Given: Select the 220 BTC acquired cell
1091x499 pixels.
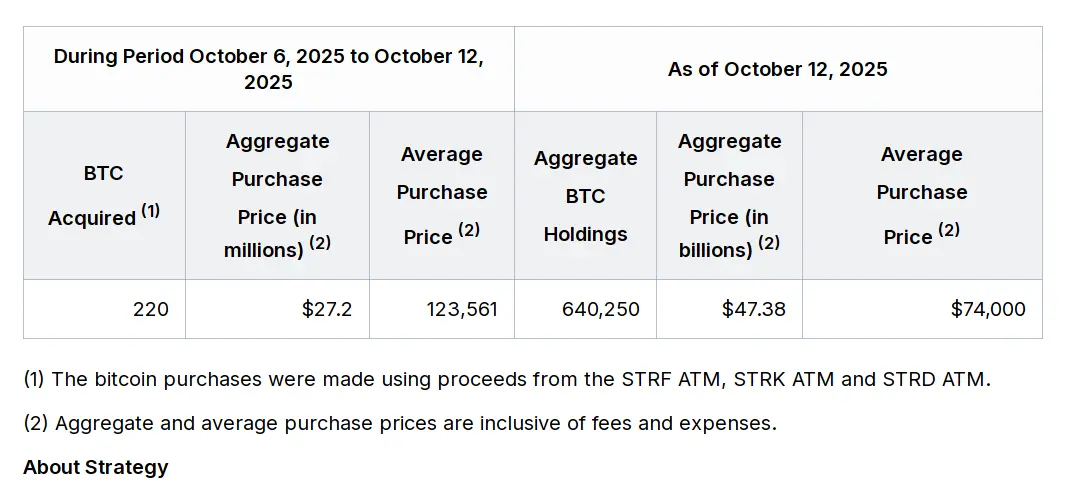Looking at the screenshot, I should pyautogui.click(x=151, y=309).
